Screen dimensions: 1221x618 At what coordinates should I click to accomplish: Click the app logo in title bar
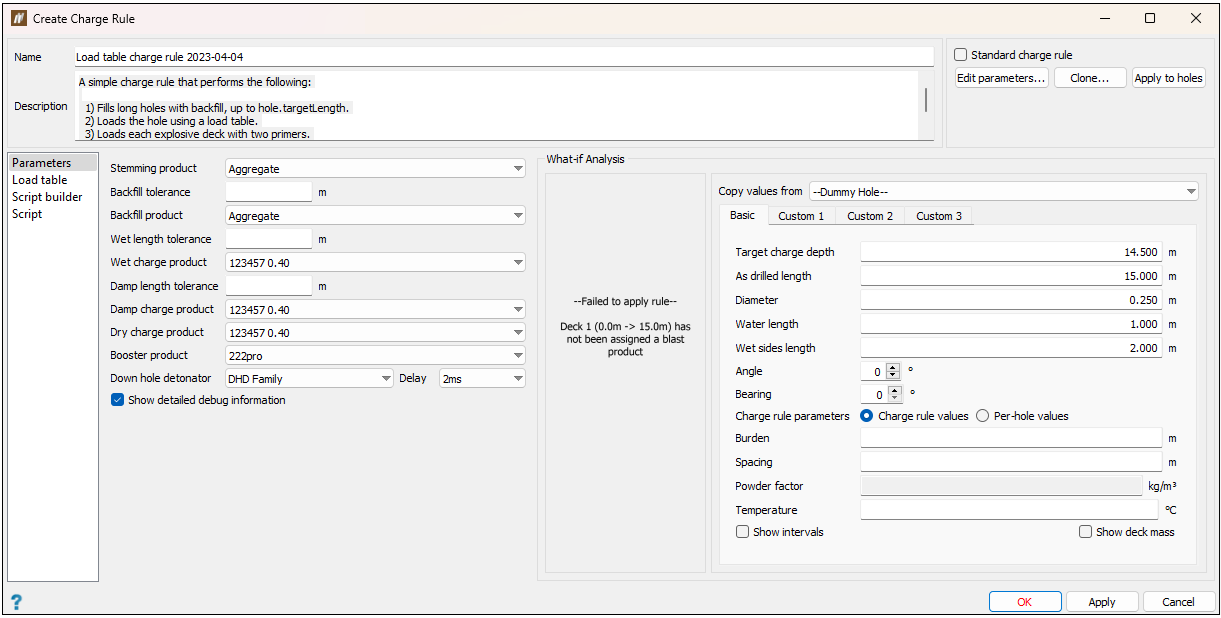point(18,19)
